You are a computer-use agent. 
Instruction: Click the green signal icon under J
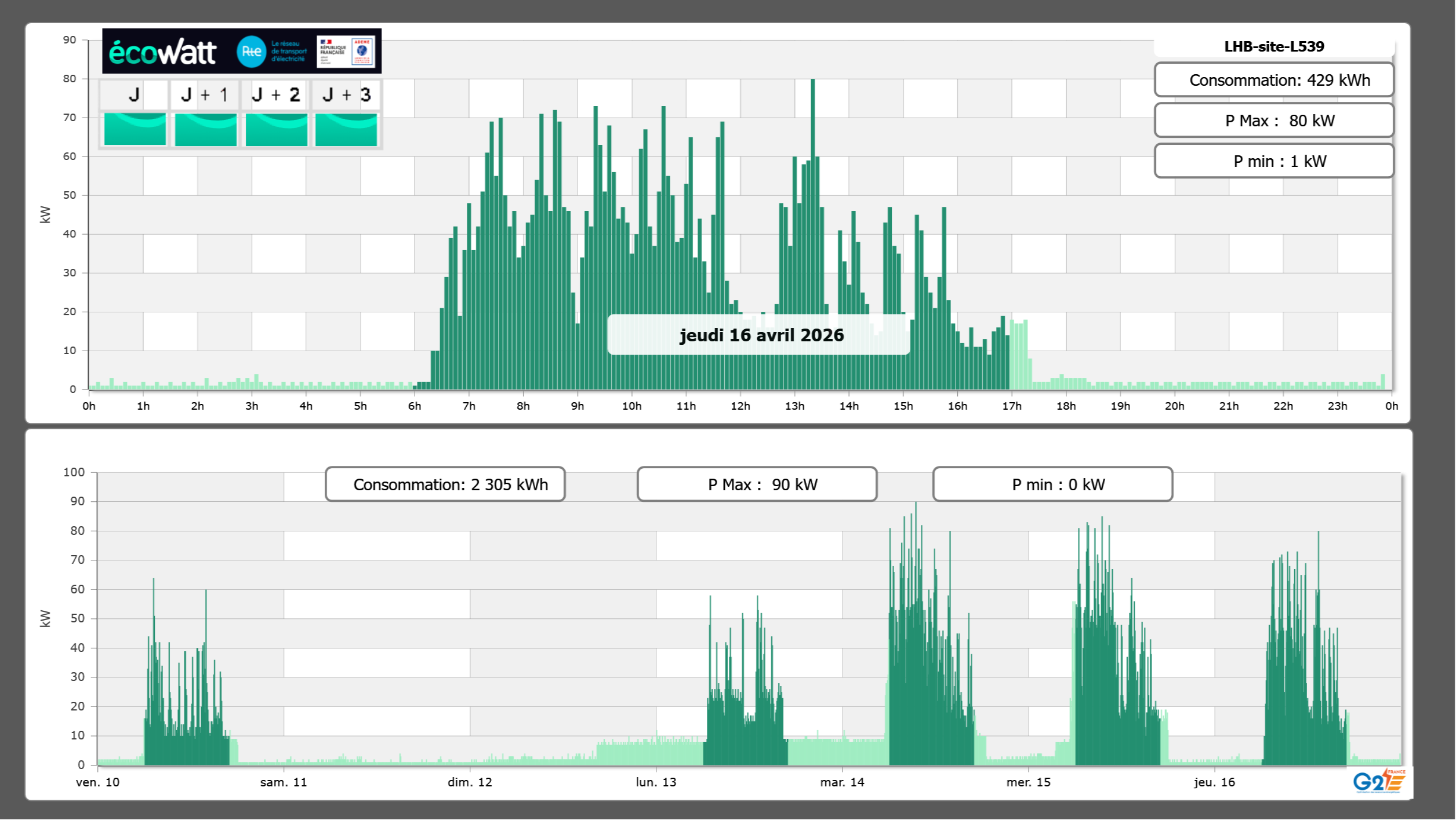[x=135, y=129]
